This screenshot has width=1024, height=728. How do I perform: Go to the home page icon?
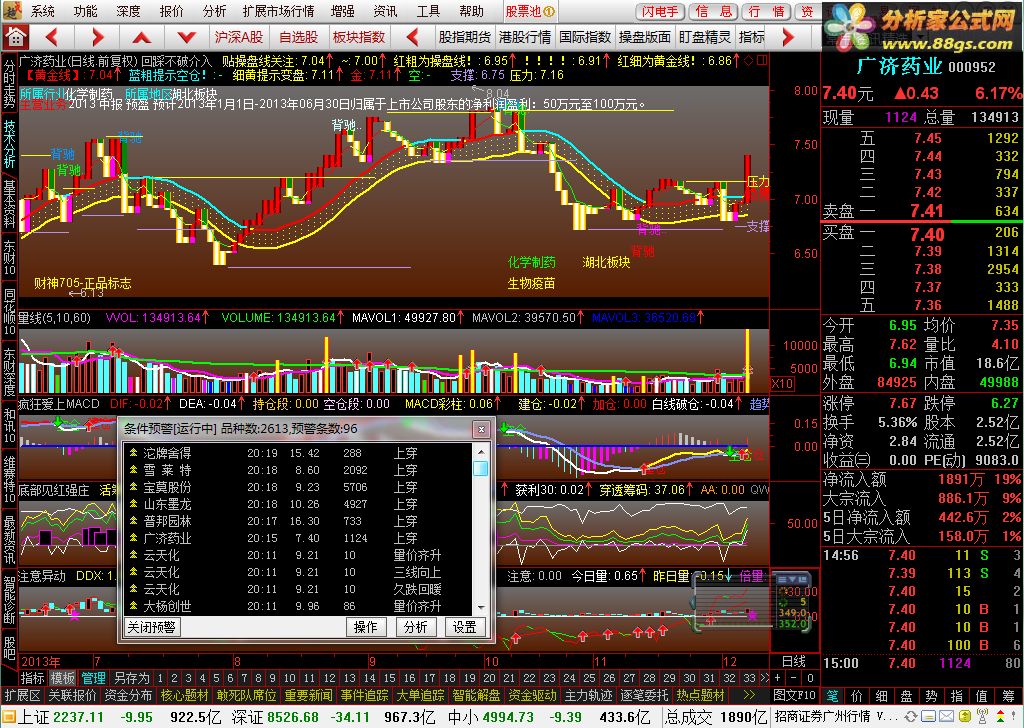click(14, 37)
